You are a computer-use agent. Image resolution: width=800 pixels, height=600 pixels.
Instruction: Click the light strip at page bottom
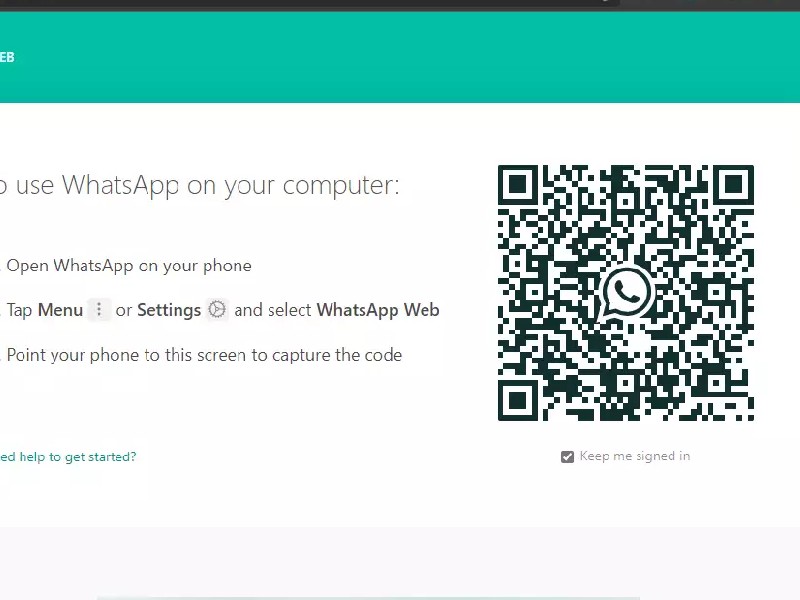[368, 597]
